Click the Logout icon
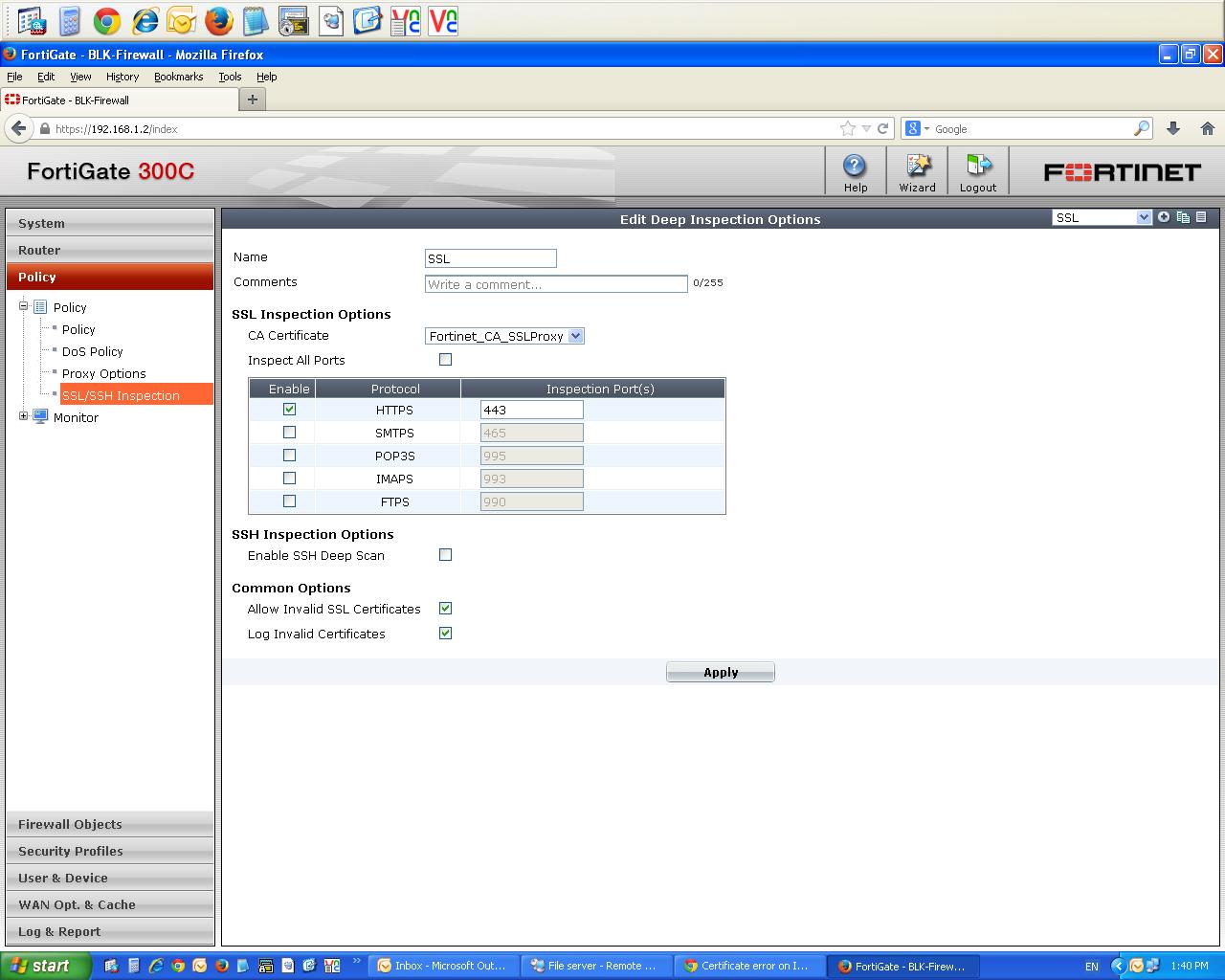 click(x=977, y=170)
